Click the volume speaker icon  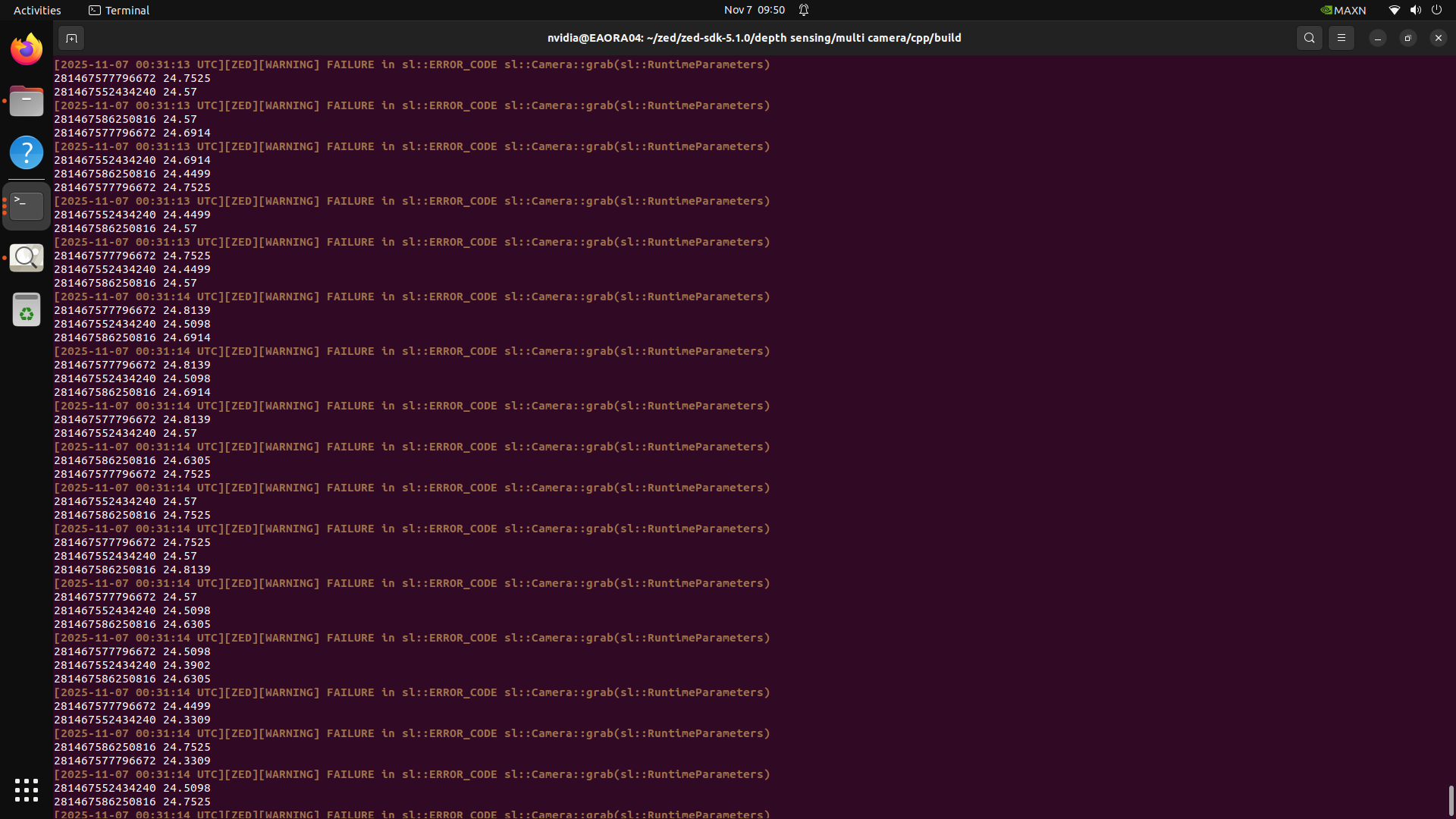click(1415, 10)
